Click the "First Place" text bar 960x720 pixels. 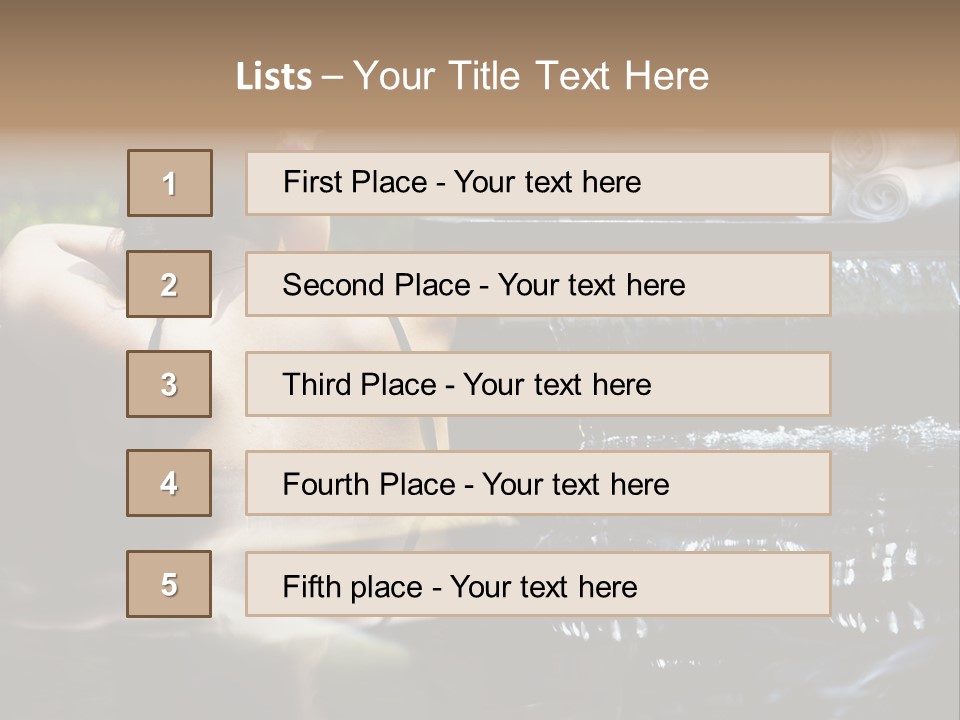(x=538, y=183)
